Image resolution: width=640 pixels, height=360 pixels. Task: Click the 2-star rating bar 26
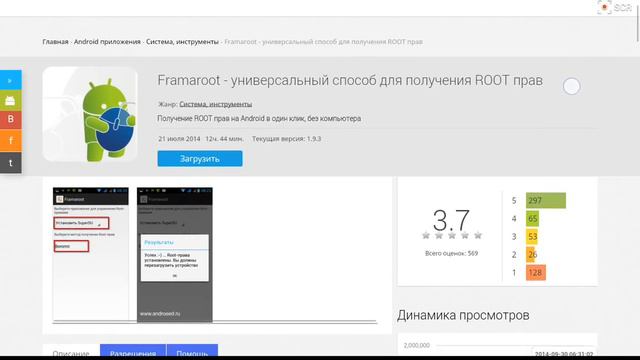click(531, 254)
